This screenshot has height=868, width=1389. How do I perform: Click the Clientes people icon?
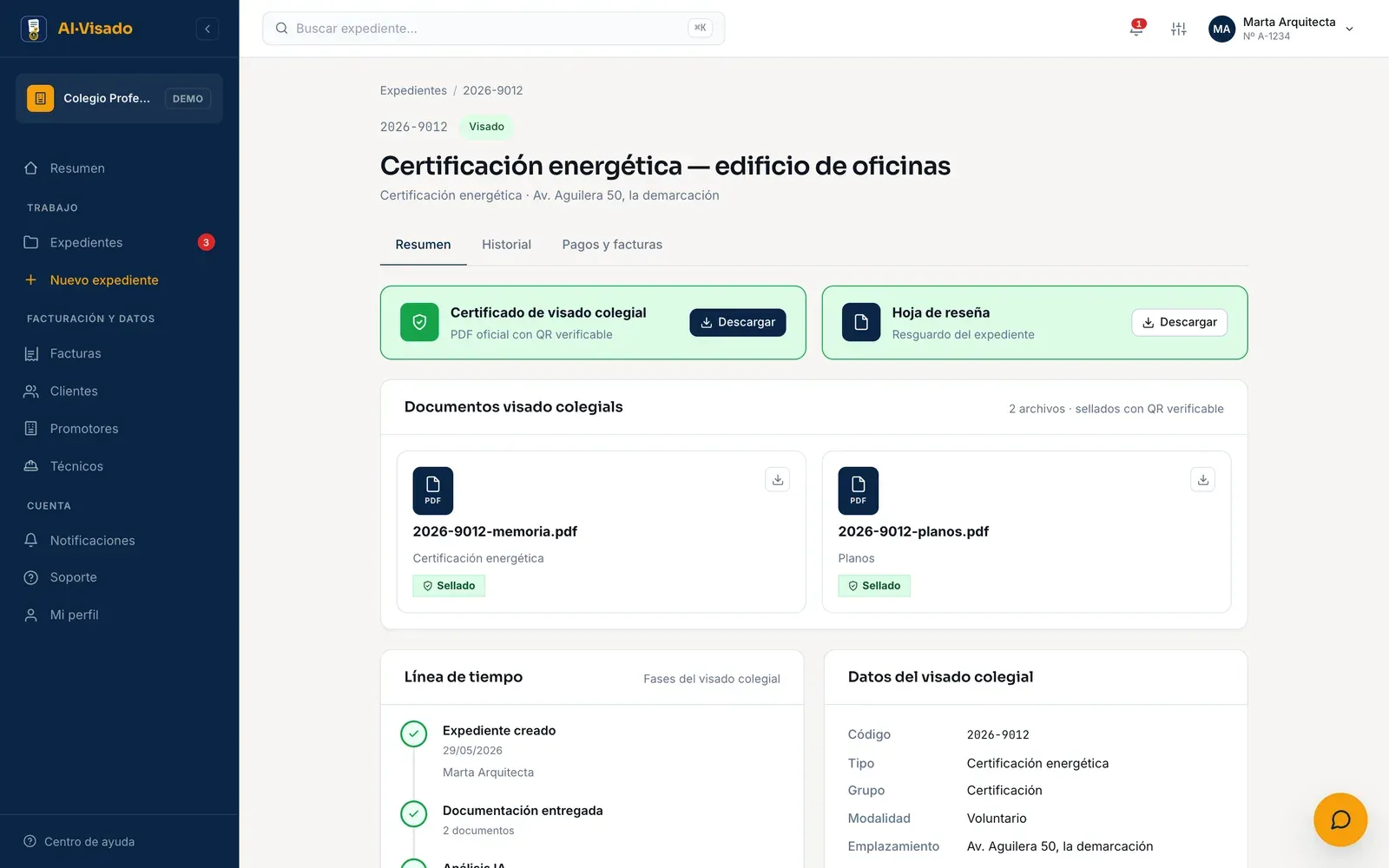click(x=31, y=391)
